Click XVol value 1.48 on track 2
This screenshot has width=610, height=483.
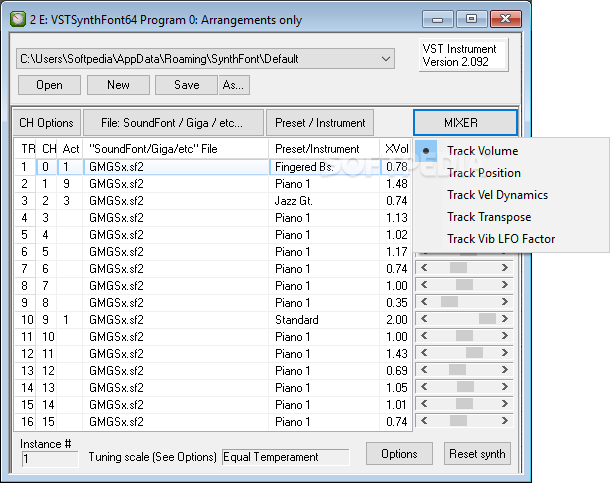click(x=396, y=184)
